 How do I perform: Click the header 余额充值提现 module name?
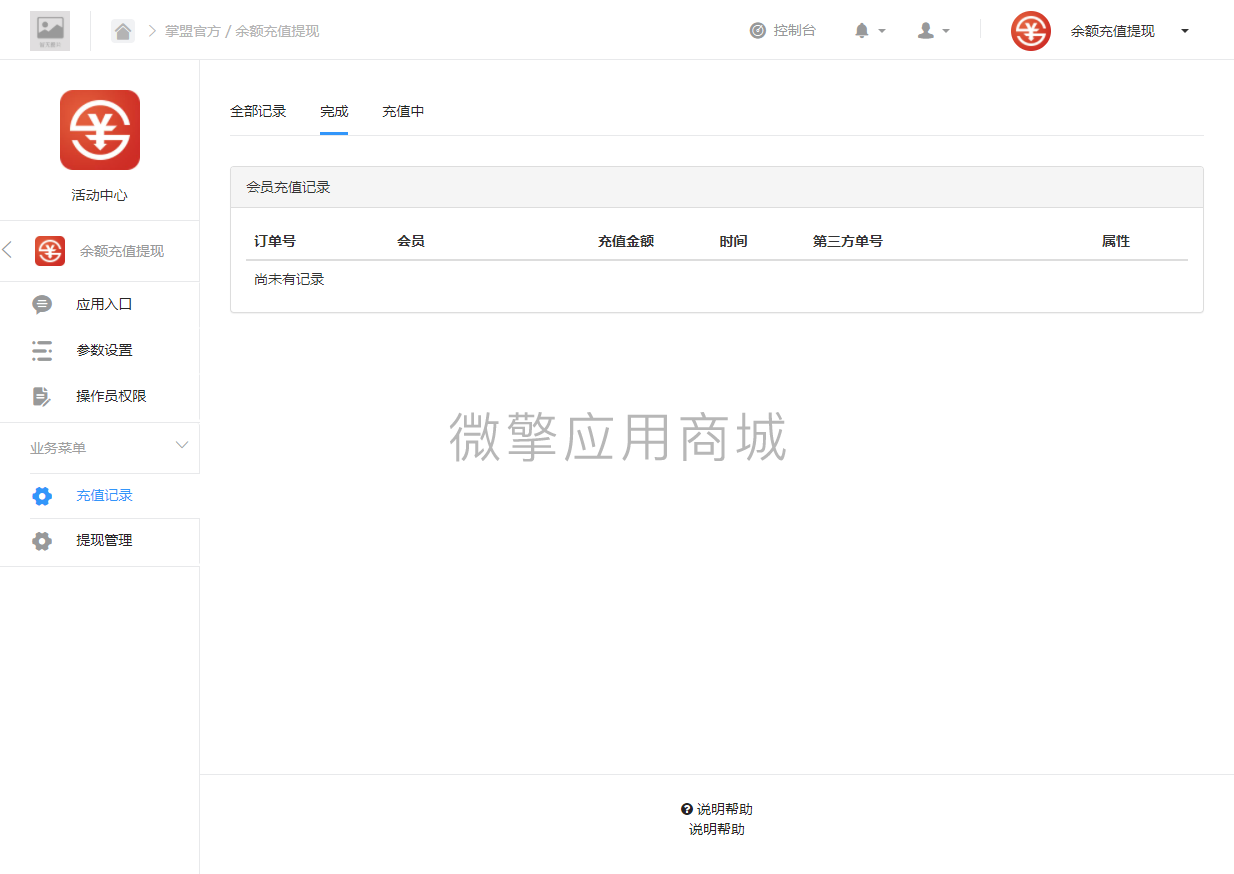click(x=1112, y=31)
